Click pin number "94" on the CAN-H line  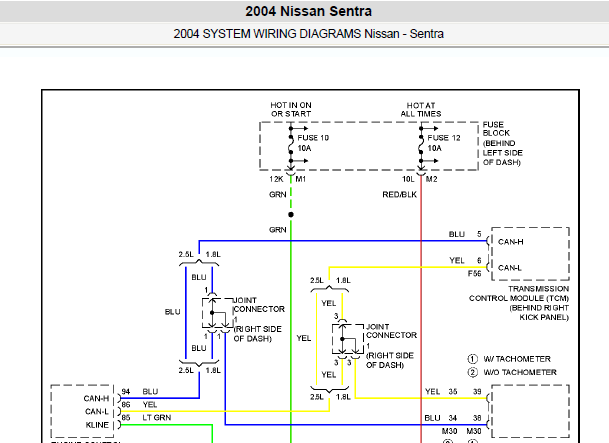tap(125, 391)
